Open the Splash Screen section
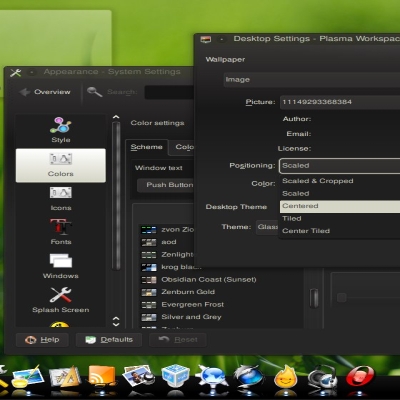The height and width of the screenshot is (400, 400). click(x=61, y=300)
